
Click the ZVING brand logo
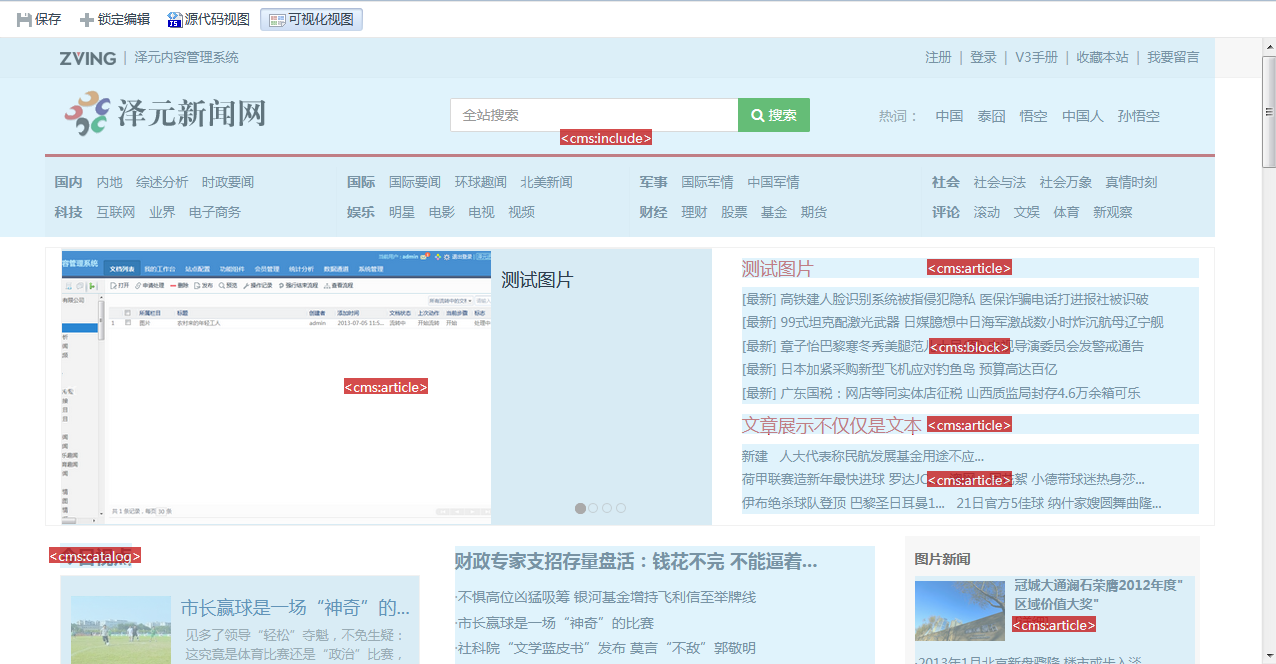87,58
